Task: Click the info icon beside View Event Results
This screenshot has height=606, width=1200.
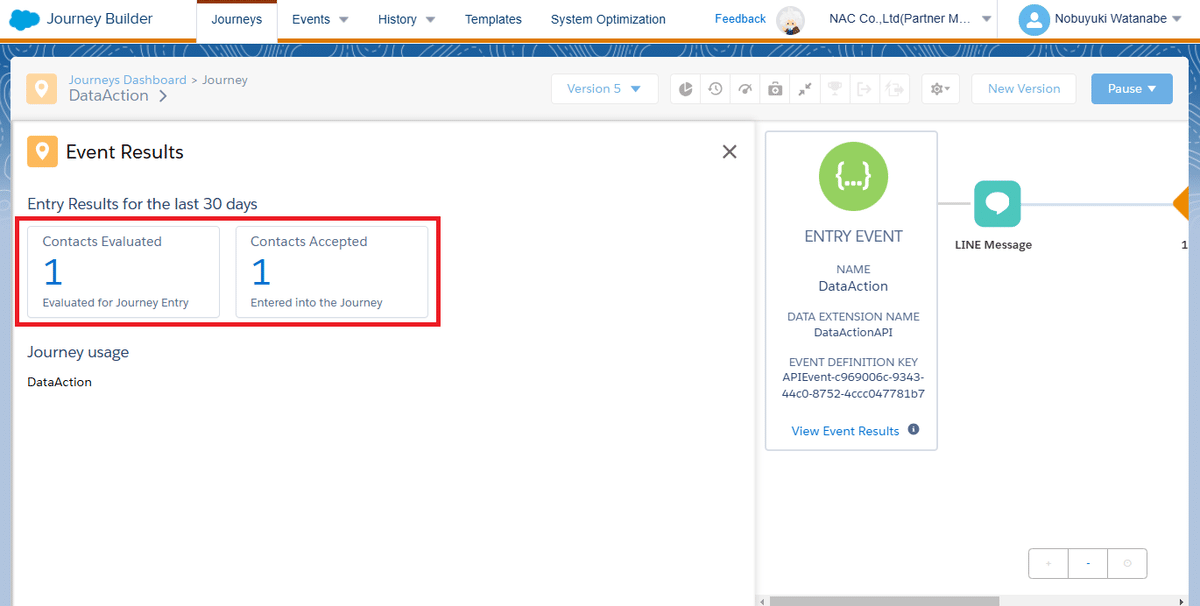Action: (913, 430)
